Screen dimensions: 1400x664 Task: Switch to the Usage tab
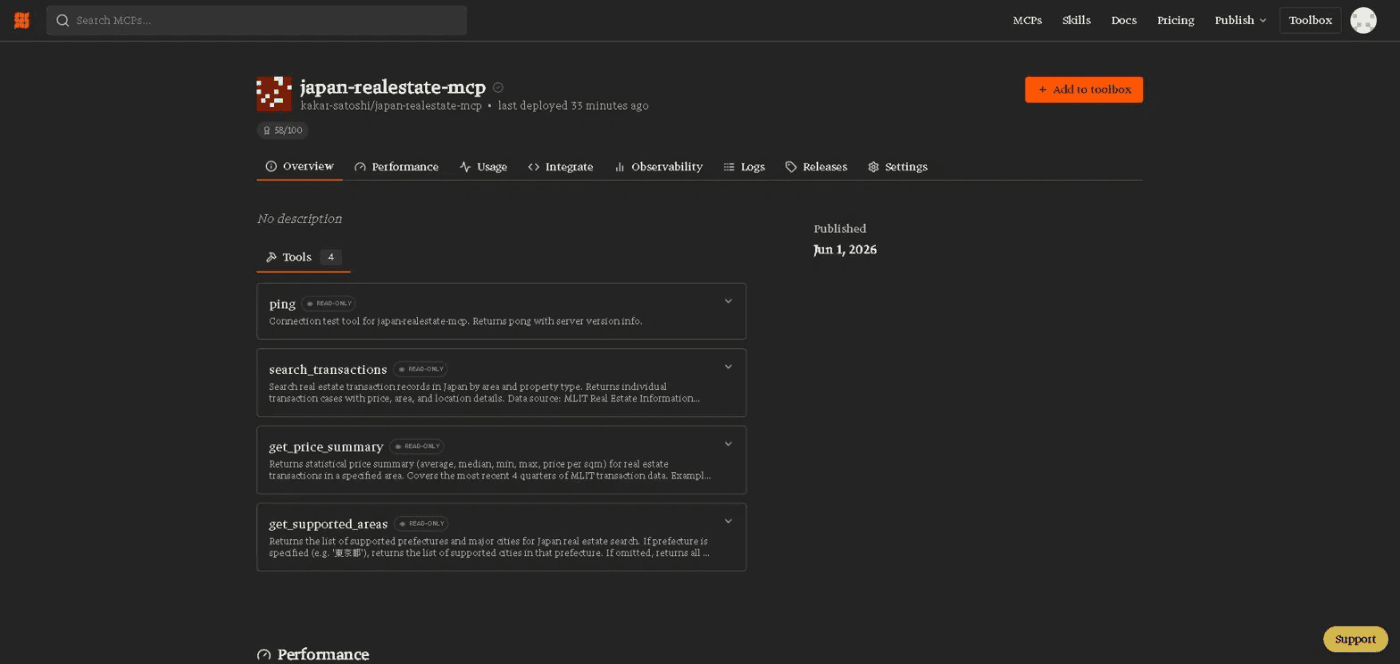pyautogui.click(x=483, y=167)
